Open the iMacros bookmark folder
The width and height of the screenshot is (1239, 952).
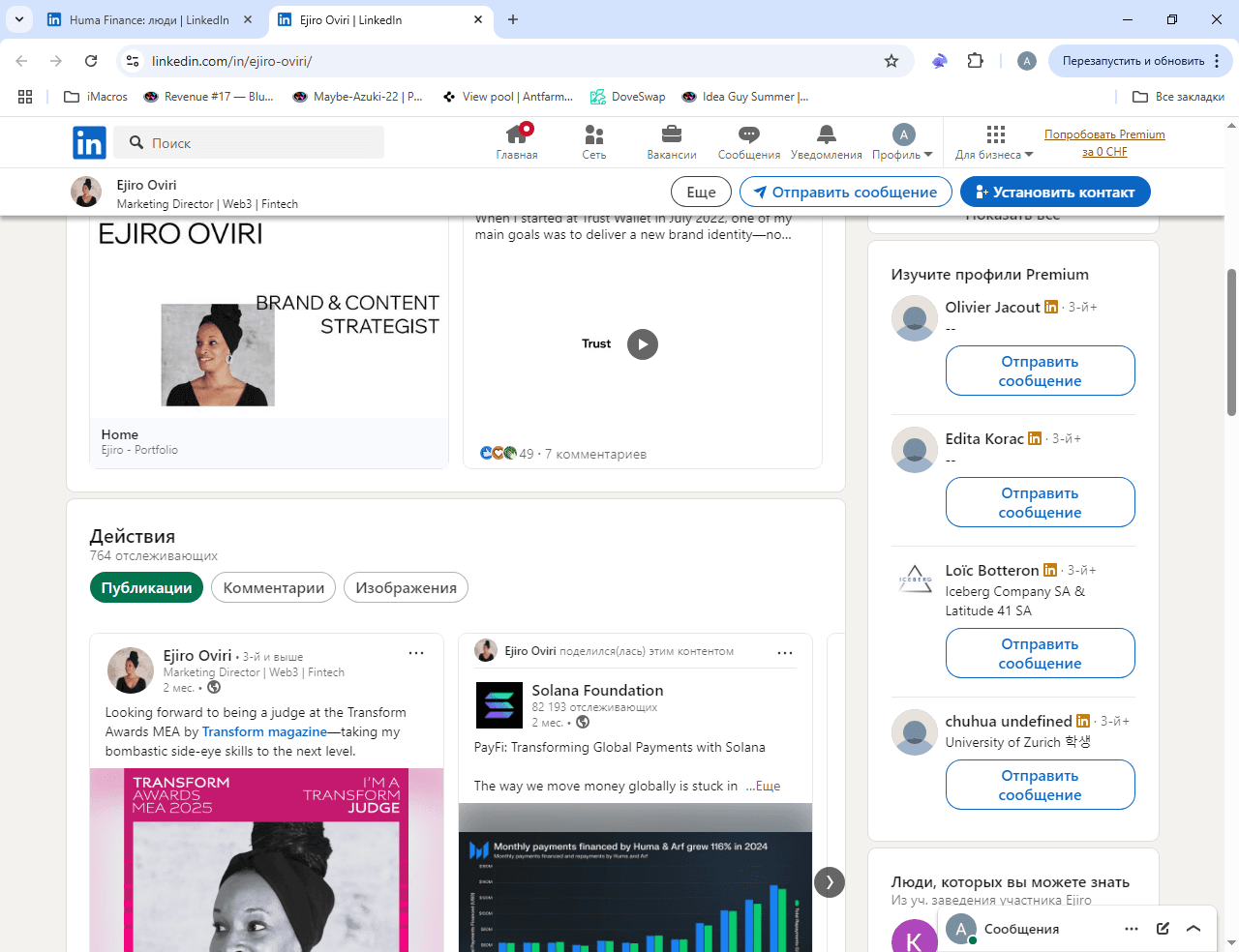[96, 97]
